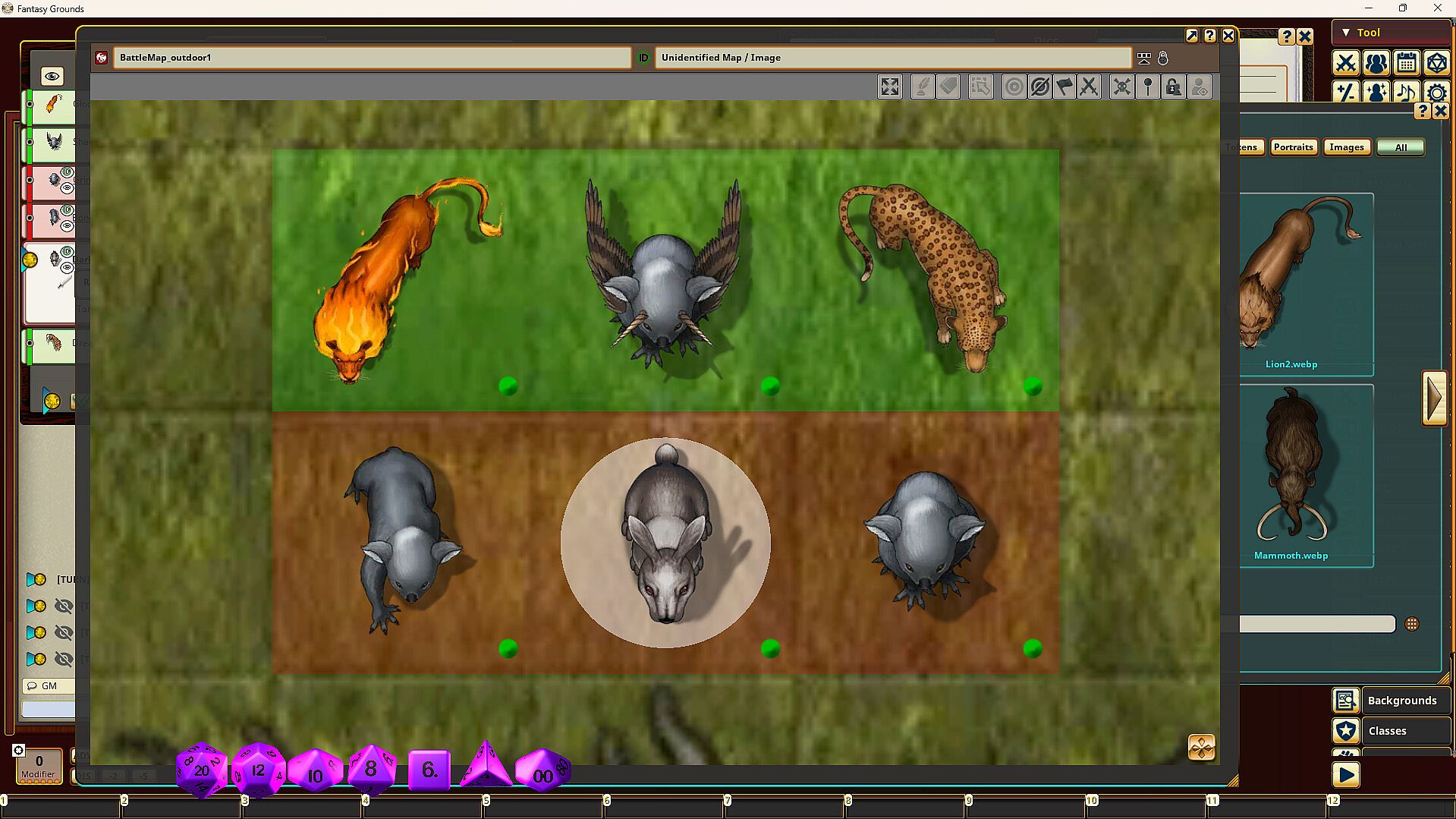1456x819 pixels.
Task: Open the plus-slash modifiers tool
Action: 1345,93
